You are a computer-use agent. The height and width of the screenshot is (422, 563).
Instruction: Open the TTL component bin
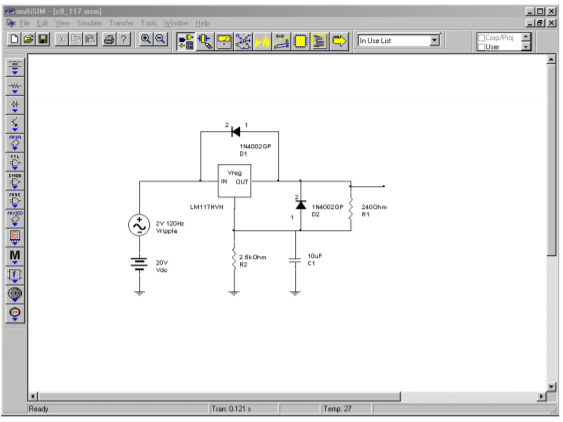coord(15,162)
